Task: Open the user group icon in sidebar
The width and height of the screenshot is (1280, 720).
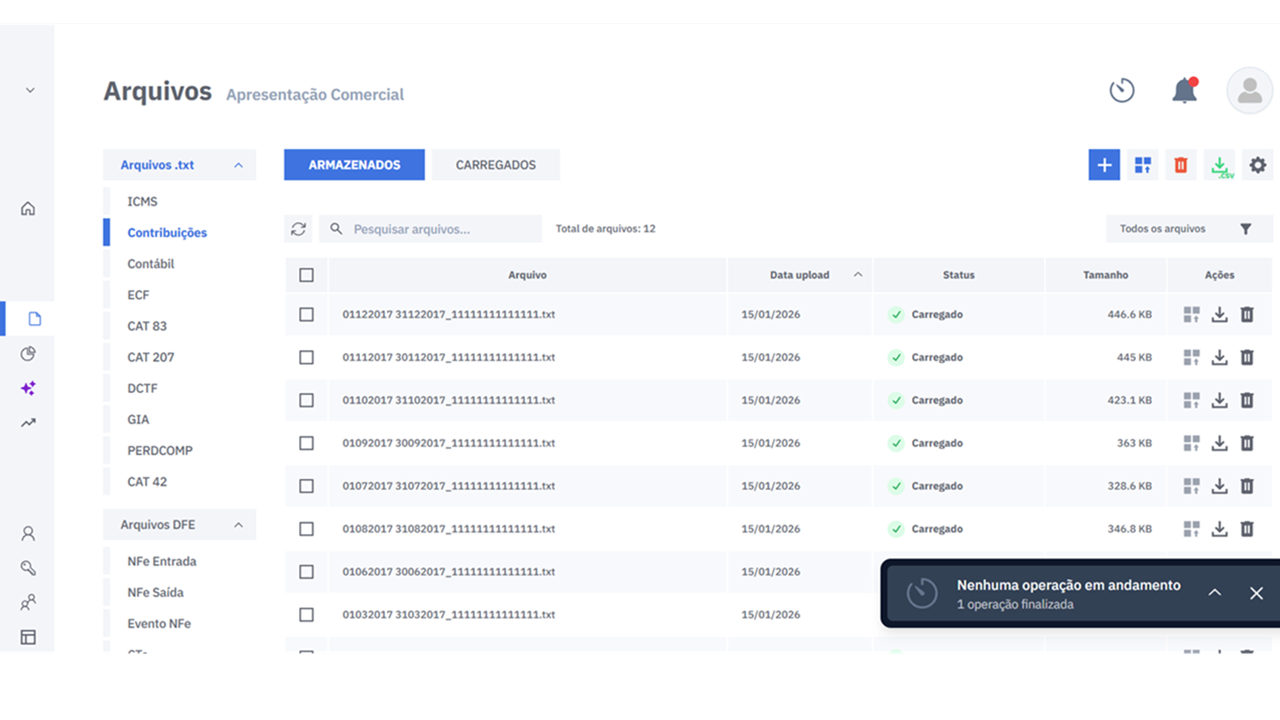Action: (28, 603)
